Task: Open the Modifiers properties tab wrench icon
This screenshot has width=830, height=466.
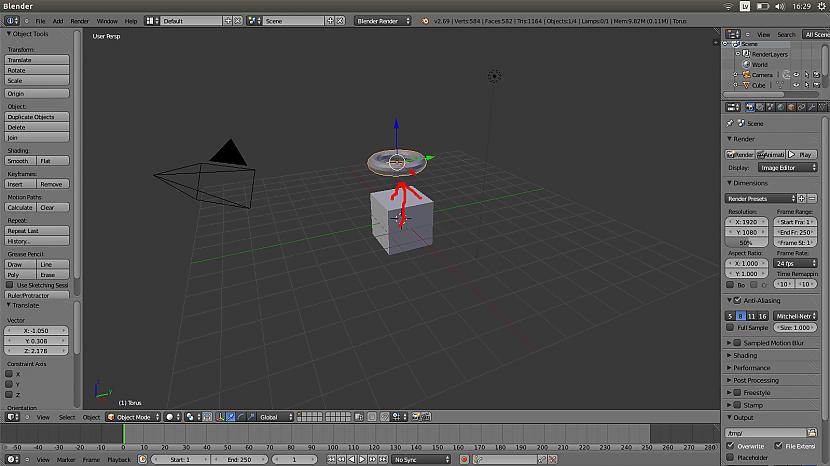Action: (x=811, y=107)
